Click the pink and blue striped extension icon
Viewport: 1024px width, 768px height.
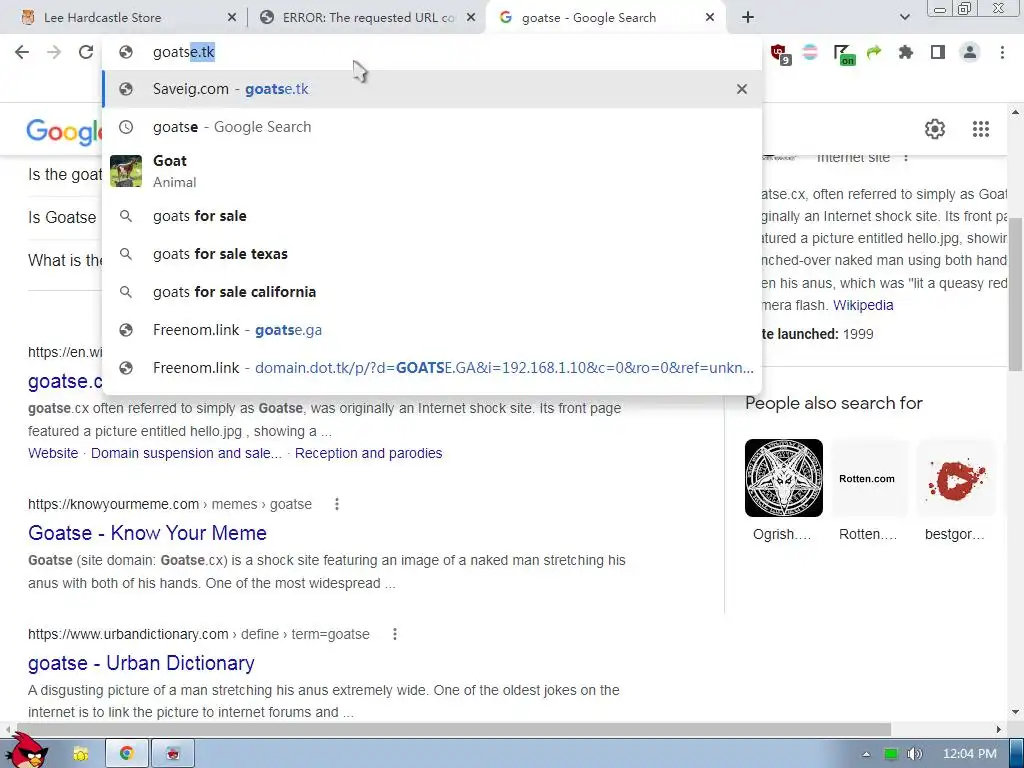(x=810, y=52)
